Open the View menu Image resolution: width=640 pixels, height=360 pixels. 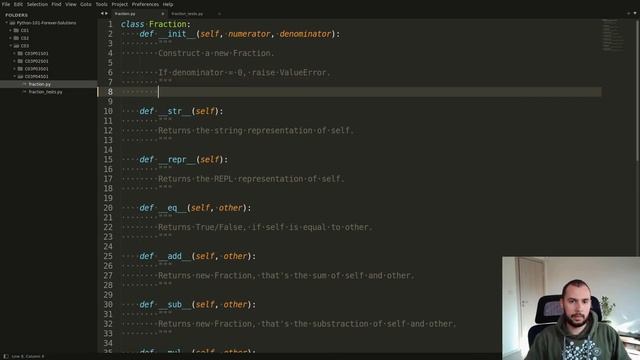pyautogui.click(x=71, y=4)
